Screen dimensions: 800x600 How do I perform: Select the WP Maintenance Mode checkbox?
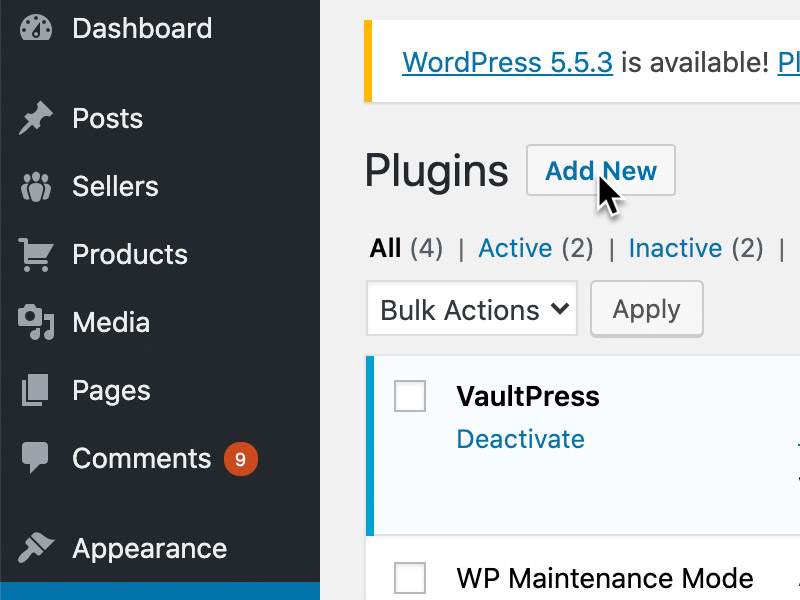(410, 578)
